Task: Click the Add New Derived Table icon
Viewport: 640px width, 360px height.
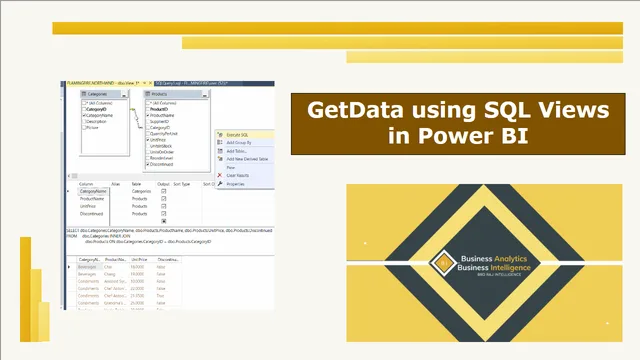Action: tap(220, 159)
